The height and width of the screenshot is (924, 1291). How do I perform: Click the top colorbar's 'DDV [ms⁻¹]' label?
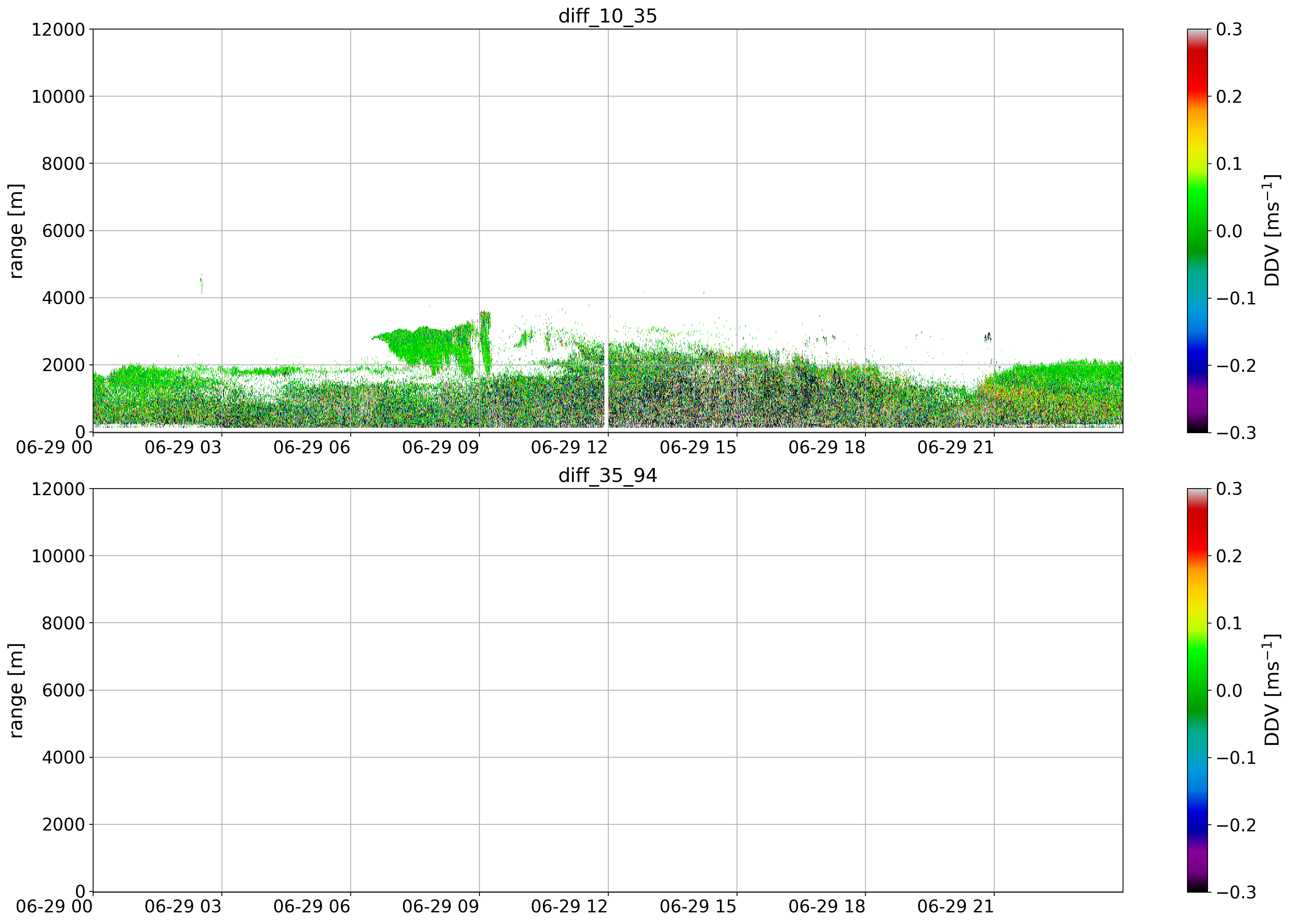coord(1272,230)
